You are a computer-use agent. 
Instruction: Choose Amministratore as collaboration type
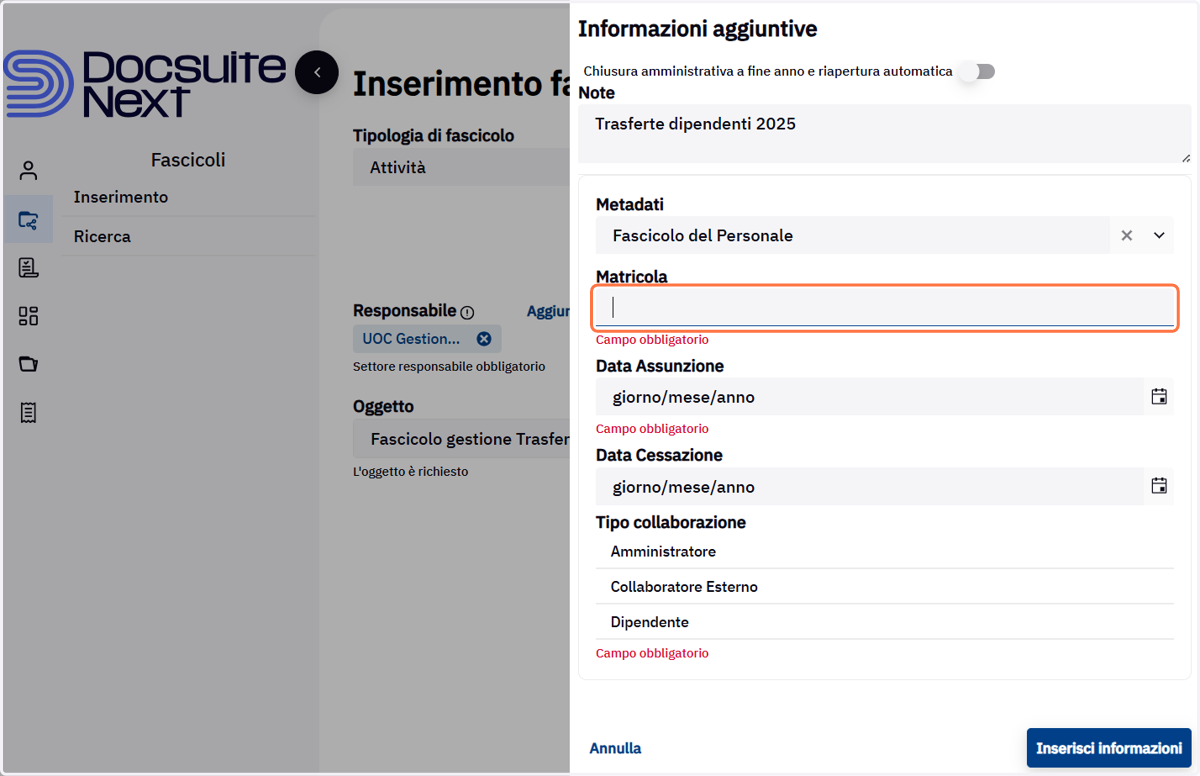(x=884, y=552)
